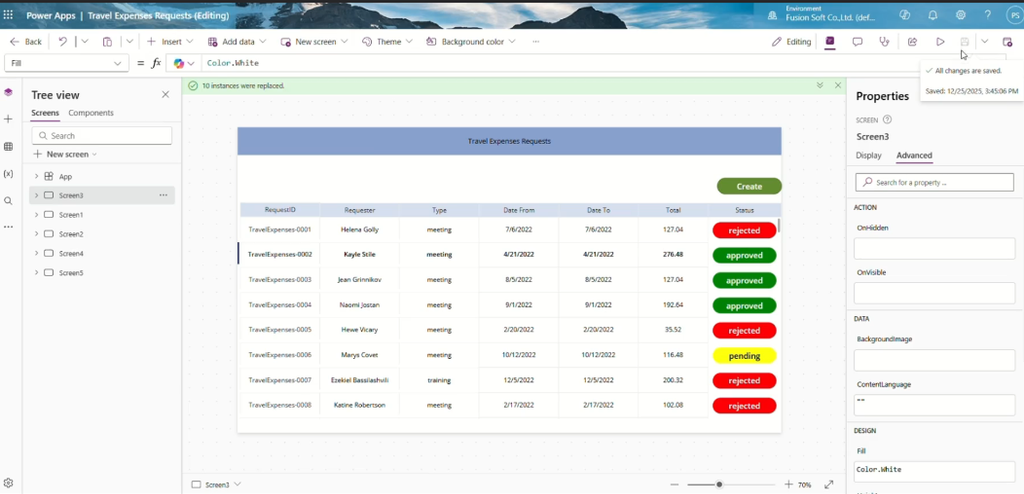Expand the Paste dropdown arrow

[130, 41]
